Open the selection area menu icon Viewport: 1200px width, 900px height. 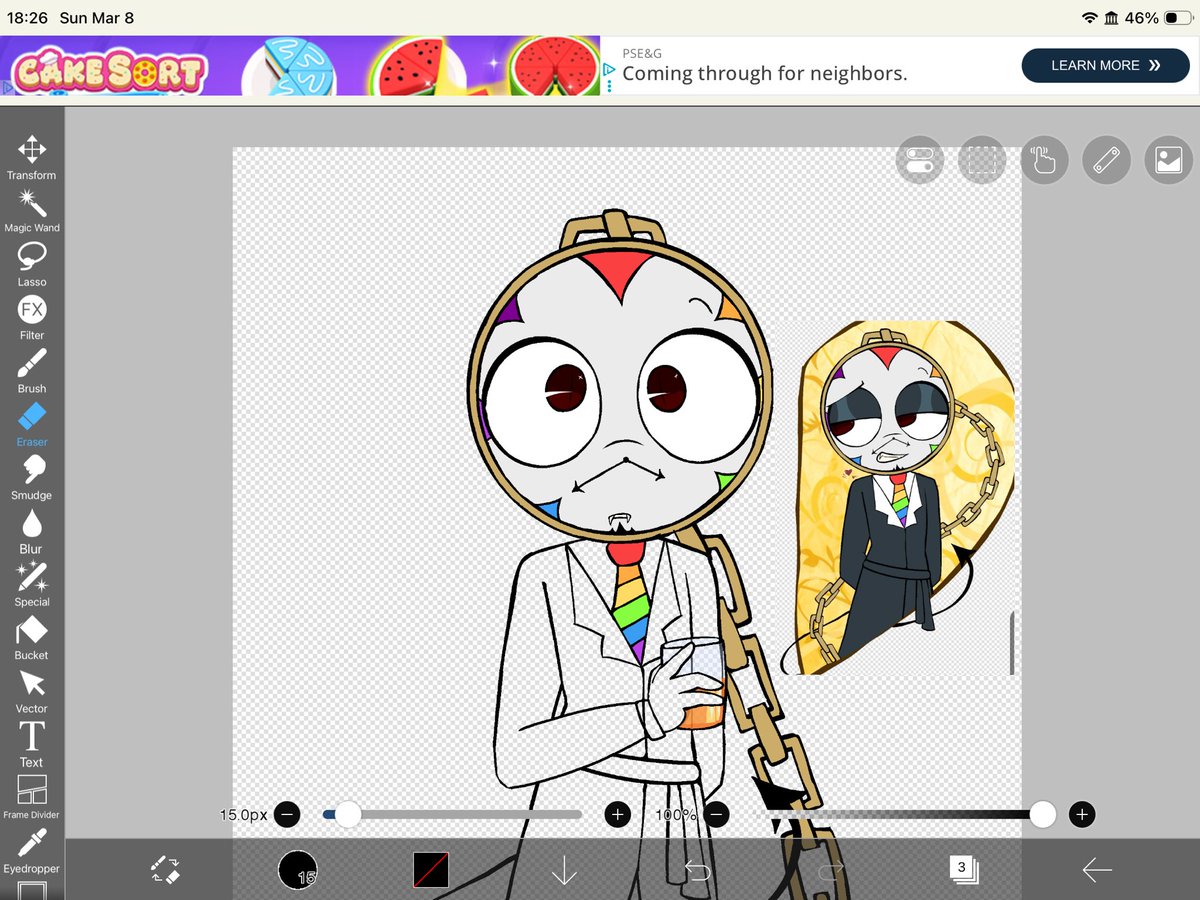tap(982, 160)
